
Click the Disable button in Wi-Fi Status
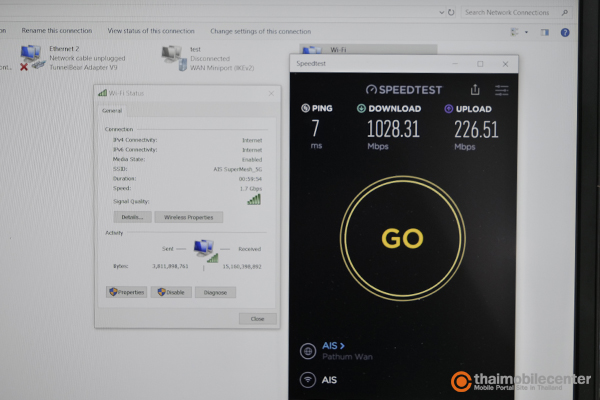[x=171, y=292]
